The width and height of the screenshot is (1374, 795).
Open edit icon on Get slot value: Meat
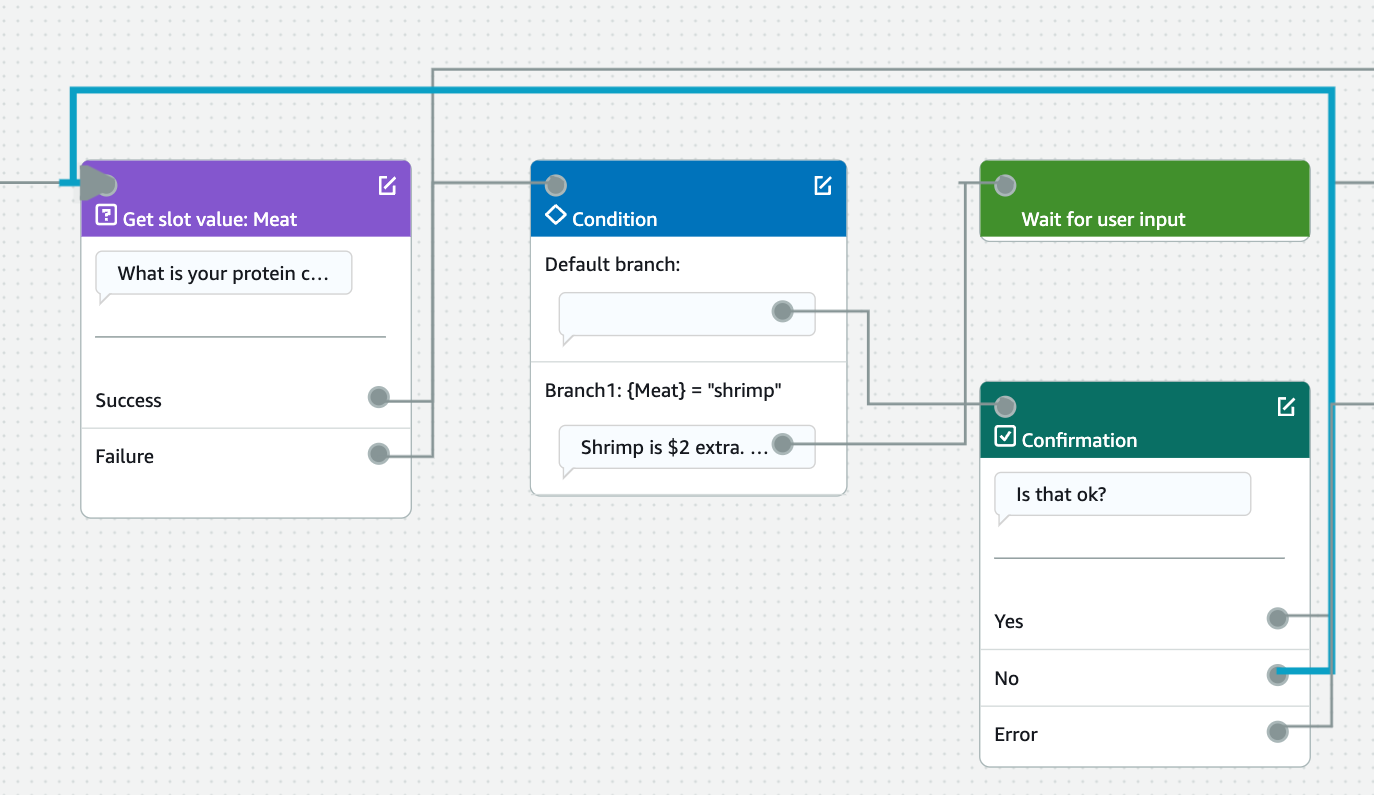point(387,185)
